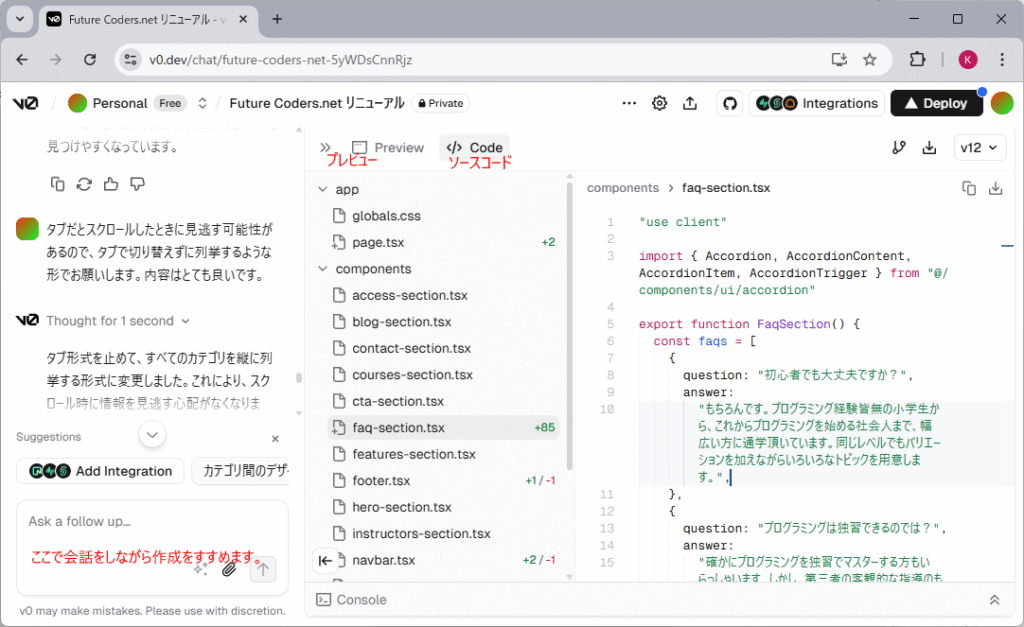Open project settings gear icon
Viewport: 1024px width, 627px height.
(660, 103)
